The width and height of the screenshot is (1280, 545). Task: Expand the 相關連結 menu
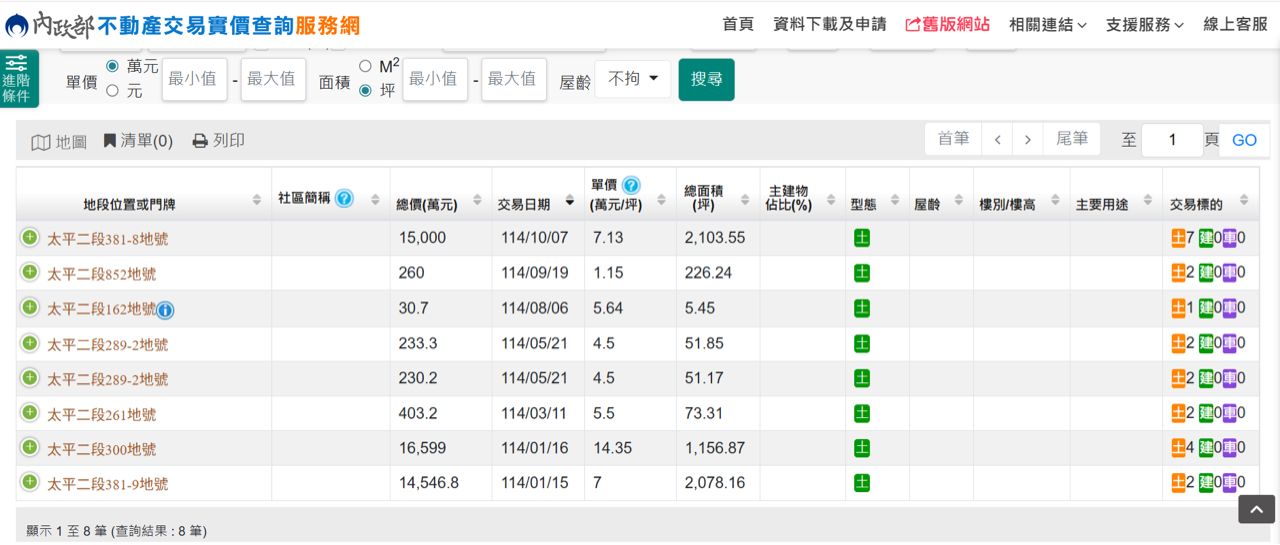pyautogui.click(x=1047, y=25)
